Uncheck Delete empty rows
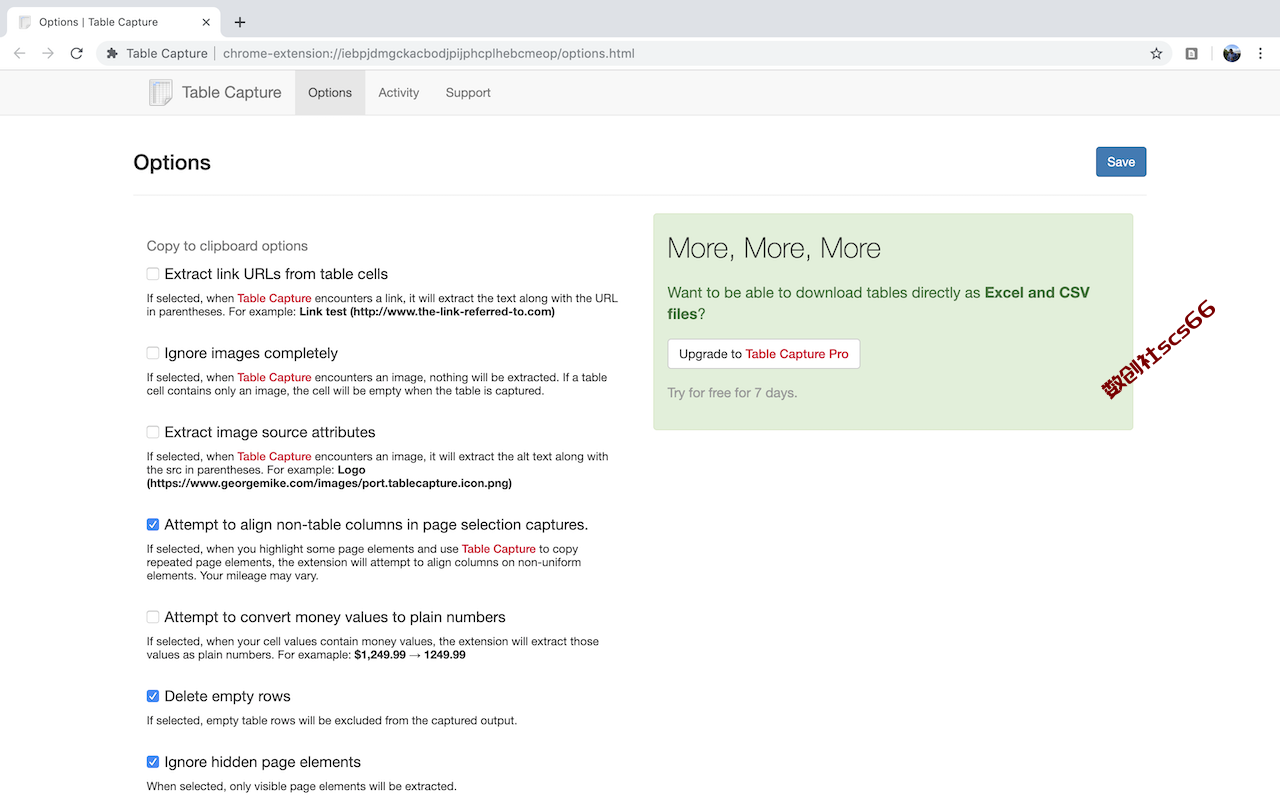 pos(153,696)
